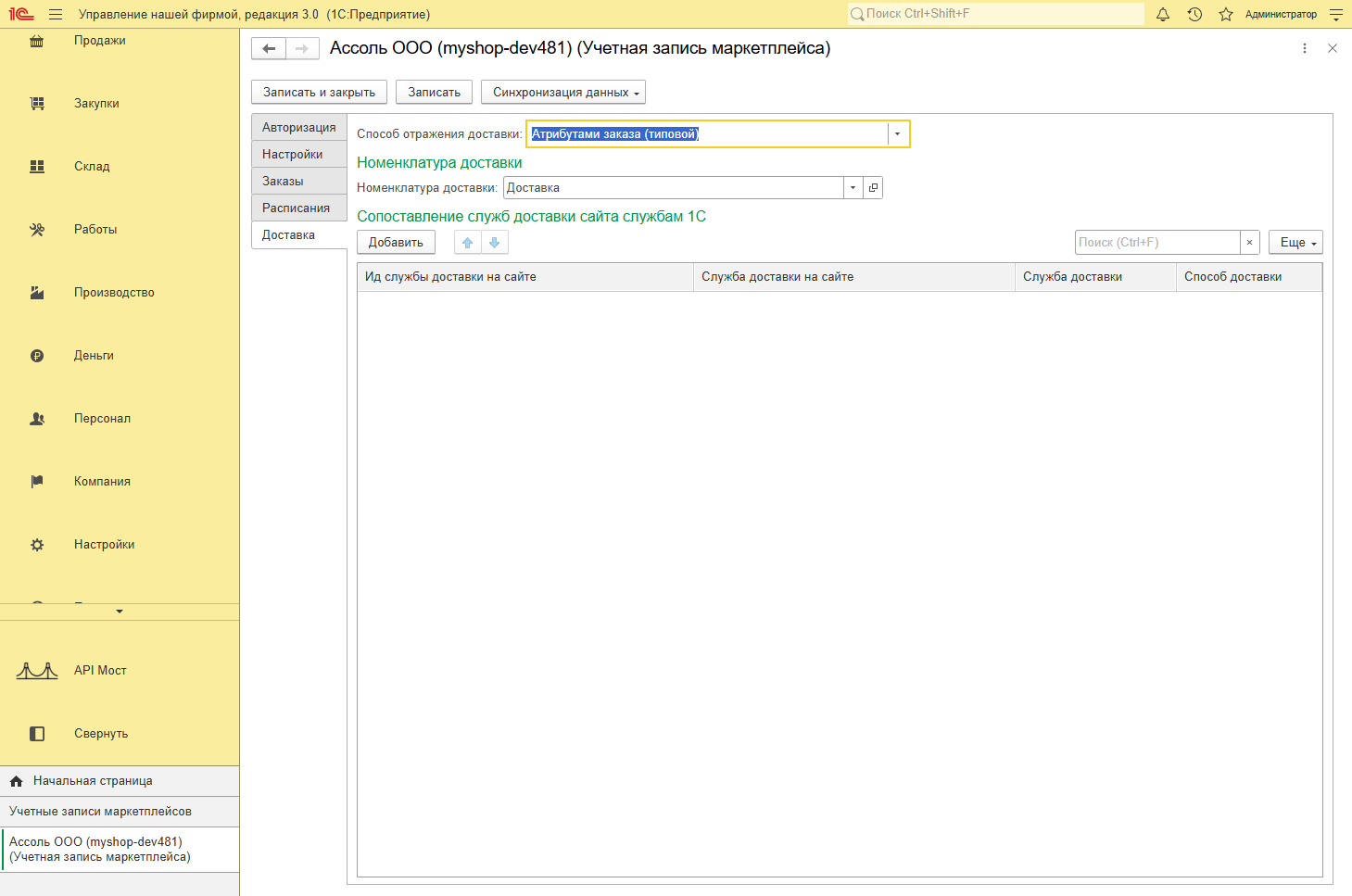Open the form's three-dot more menu
Screen dimensions: 1352x896
1305,48
